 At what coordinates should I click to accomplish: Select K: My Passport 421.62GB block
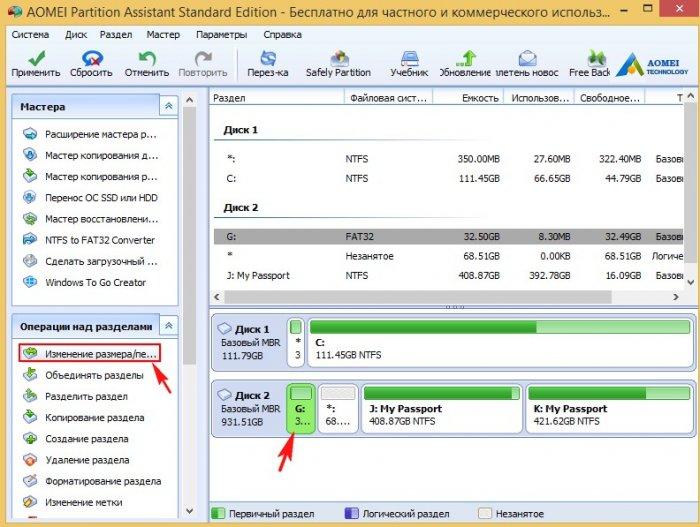pyautogui.click(x=609, y=409)
